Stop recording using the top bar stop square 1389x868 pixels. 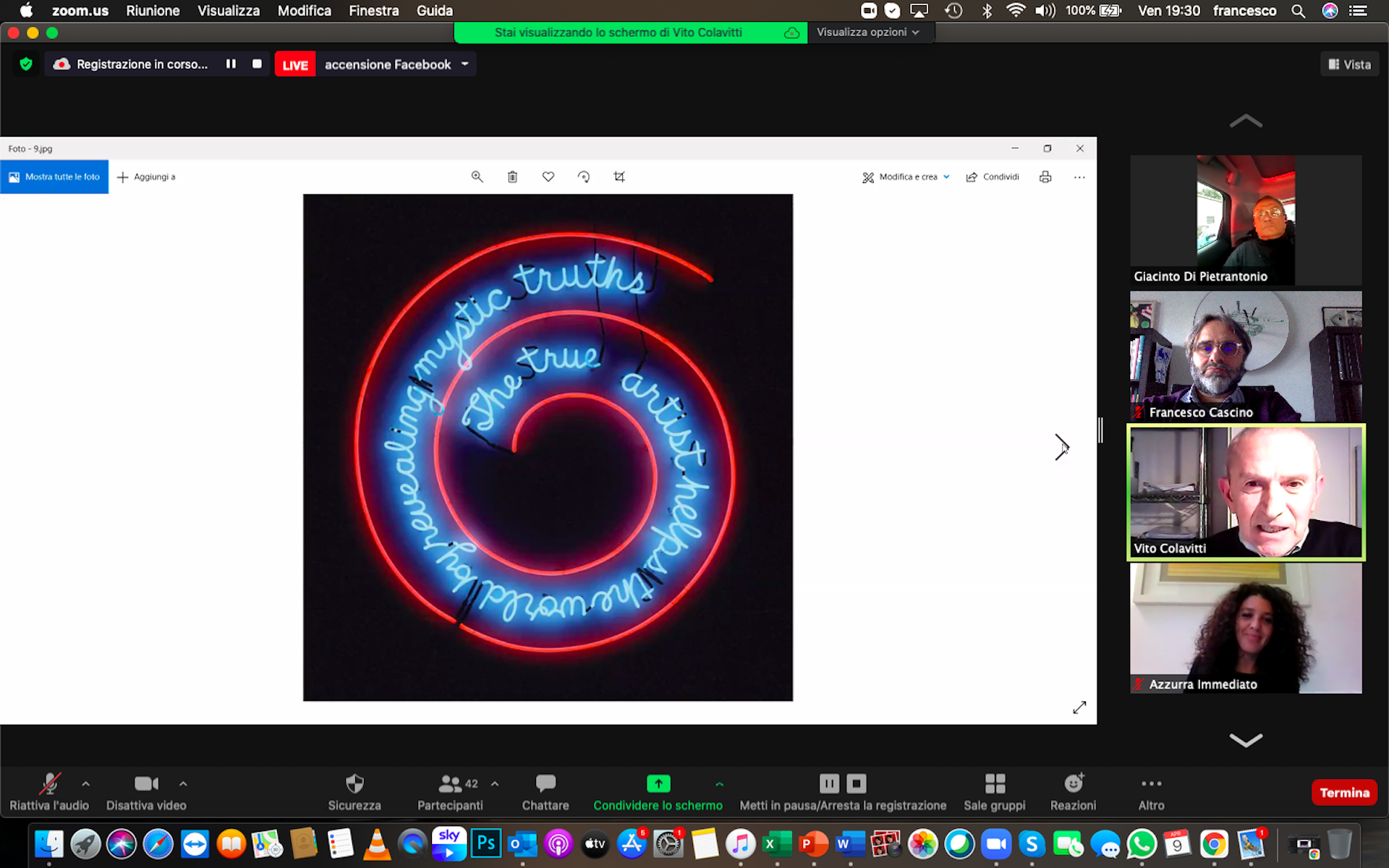257,64
